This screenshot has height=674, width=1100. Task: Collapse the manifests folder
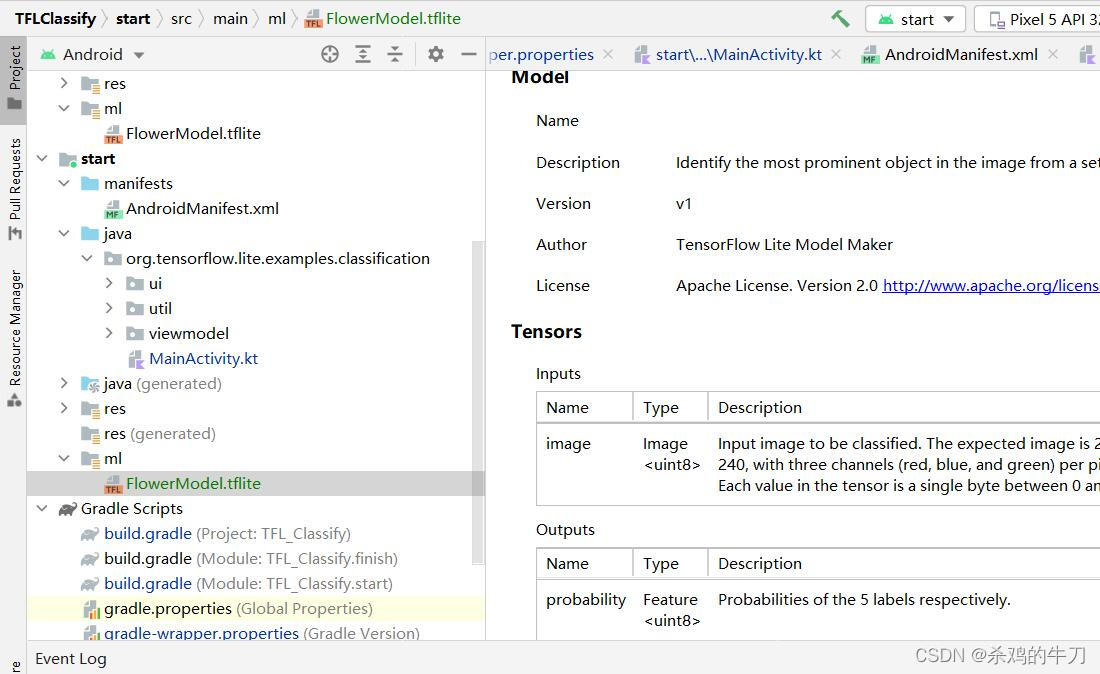point(64,184)
